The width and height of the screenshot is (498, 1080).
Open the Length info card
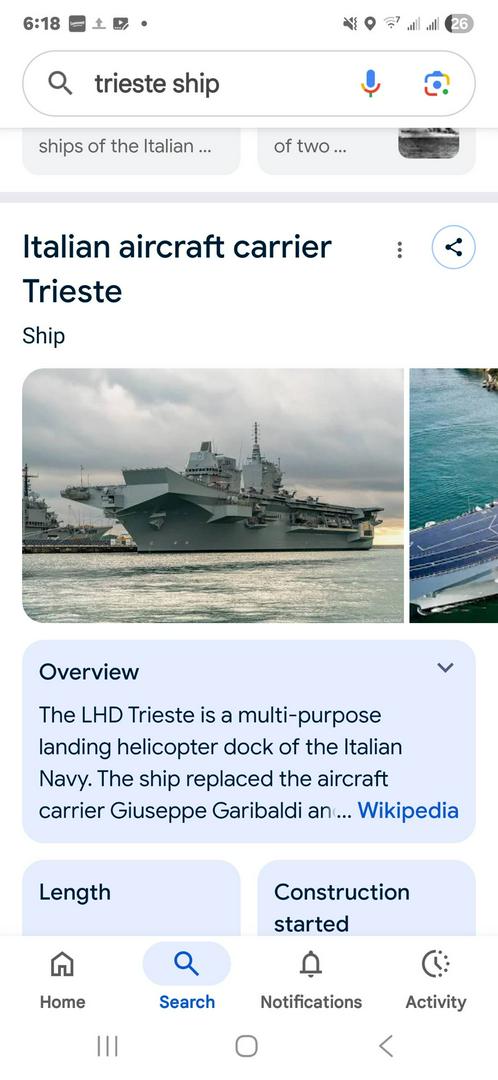(x=132, y=897)
